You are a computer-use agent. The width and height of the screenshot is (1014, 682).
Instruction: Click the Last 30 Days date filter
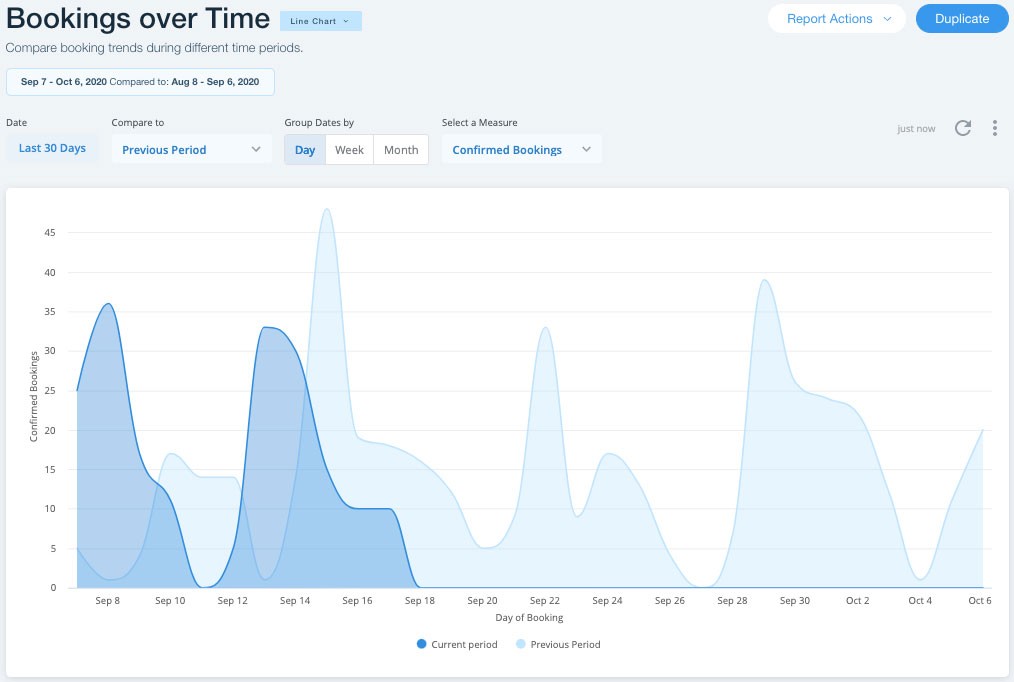(x=51, y=147)
